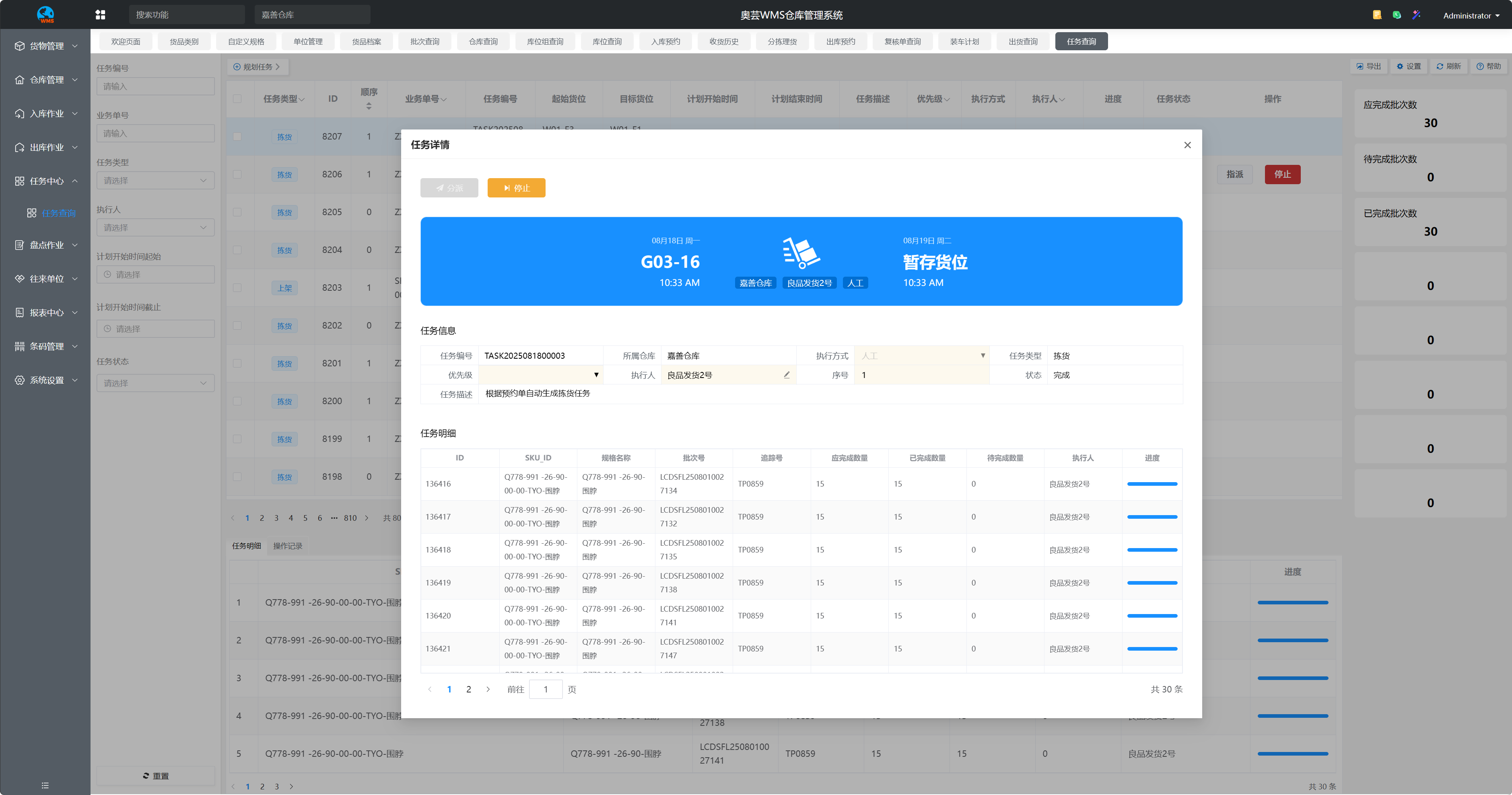Screen dimensions: 1512x795
Task: Open the 任务类型 filter dropdown
Action: tap(155, 180)
